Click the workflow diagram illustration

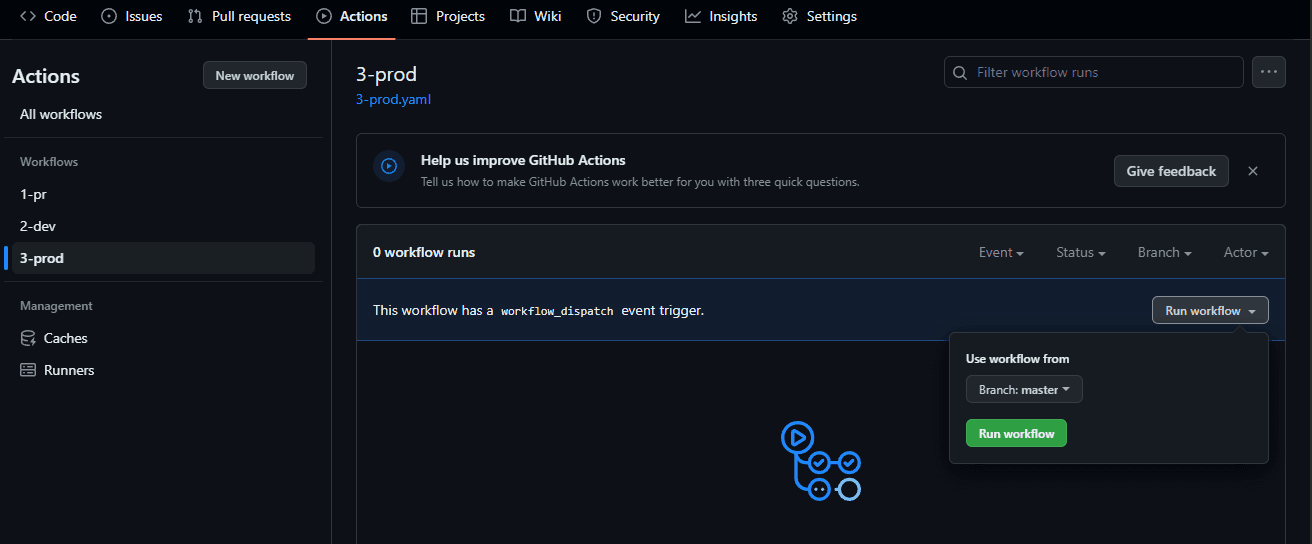pos(821,461)
